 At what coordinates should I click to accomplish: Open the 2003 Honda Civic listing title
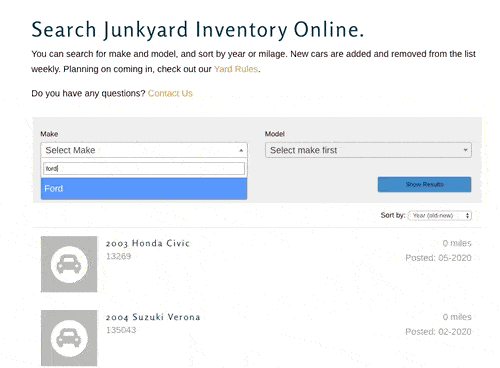coord(148,243)
